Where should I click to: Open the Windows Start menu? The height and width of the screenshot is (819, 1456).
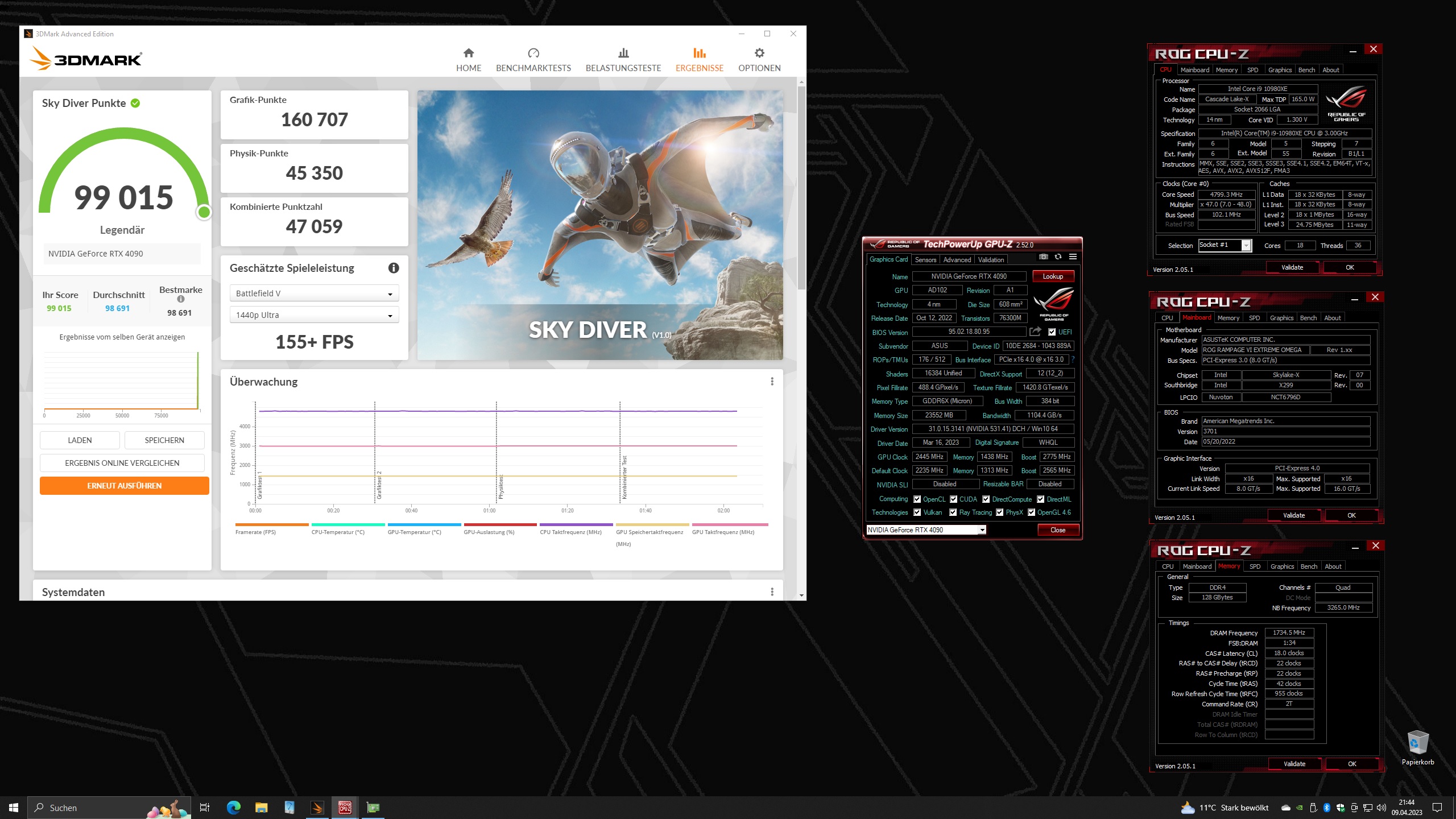point(14,808)
